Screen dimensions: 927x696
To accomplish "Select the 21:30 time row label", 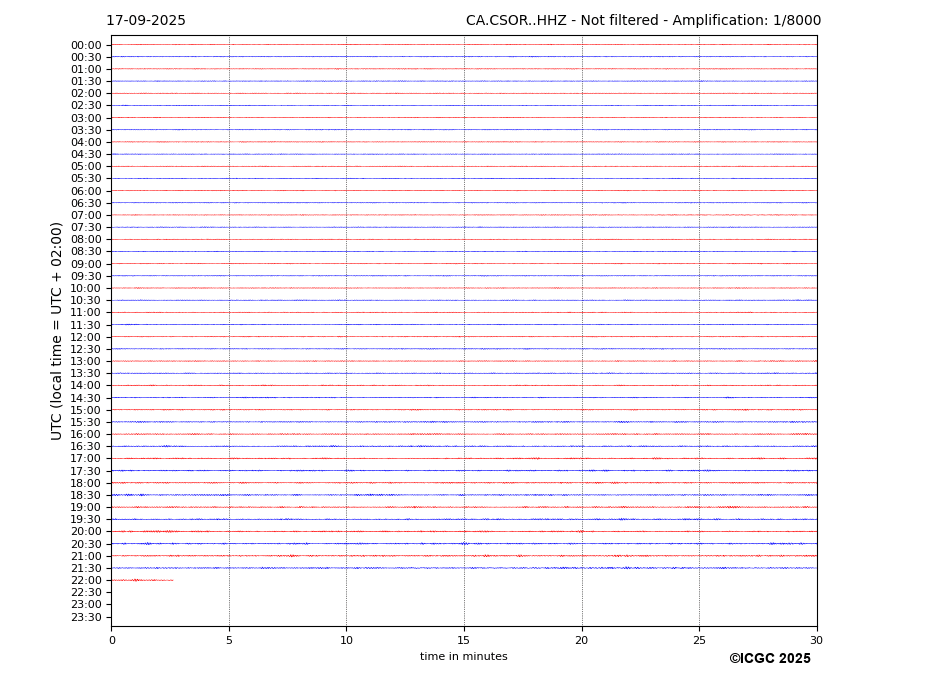I will (86, 568).
